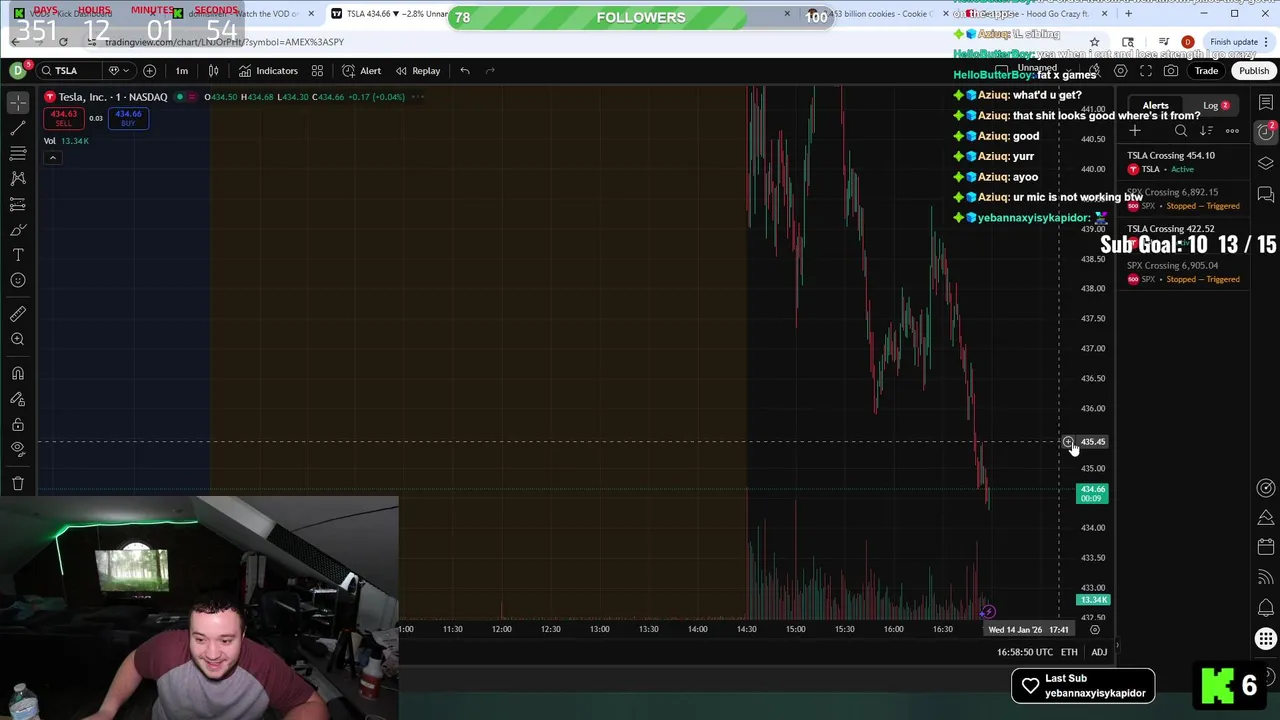Start bar Replay mode
The height and width of the screenshot is (720, 1280).
(417, 70)
